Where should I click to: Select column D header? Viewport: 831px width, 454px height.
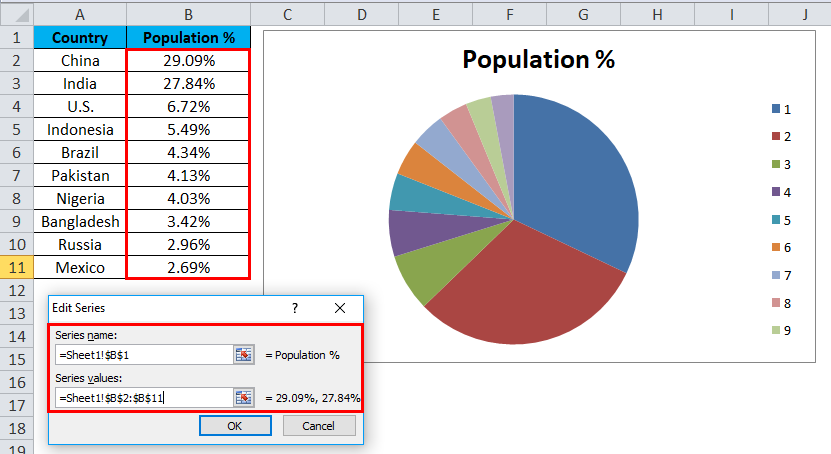coord(361,15)
